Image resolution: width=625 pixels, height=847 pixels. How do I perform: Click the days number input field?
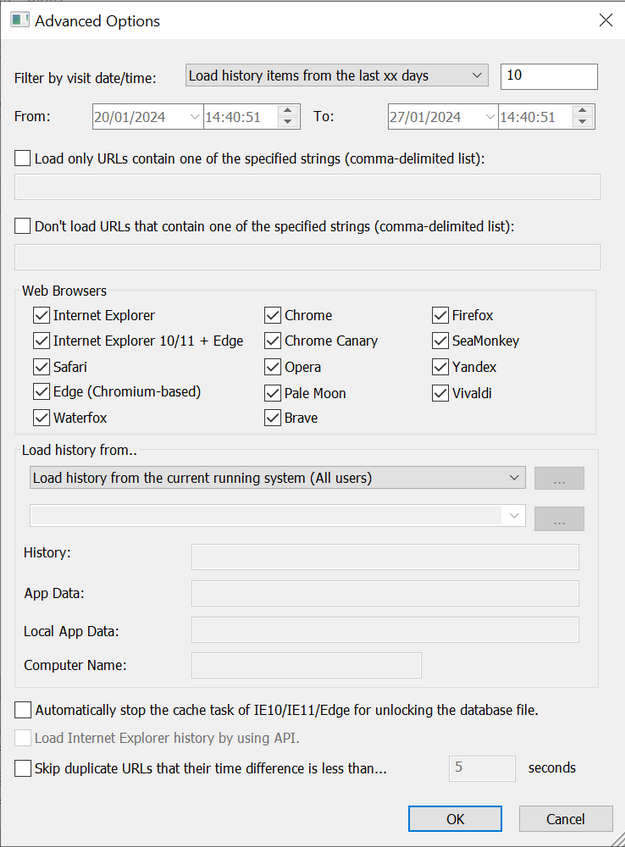pyautogui.click(x=549, y=76)
